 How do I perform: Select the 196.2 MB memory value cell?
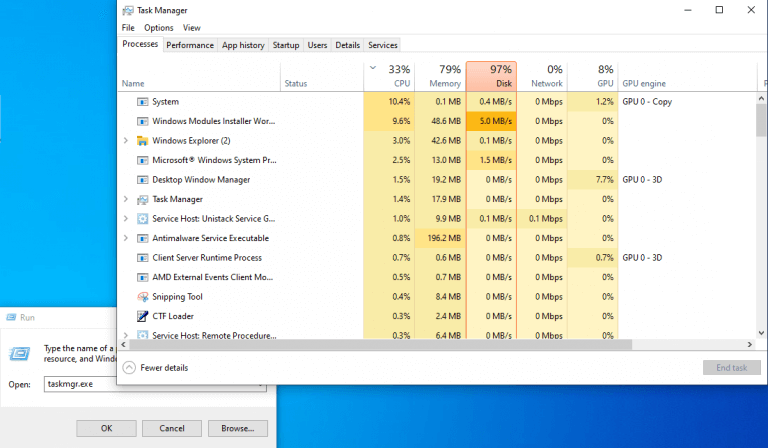pos(440,238)
